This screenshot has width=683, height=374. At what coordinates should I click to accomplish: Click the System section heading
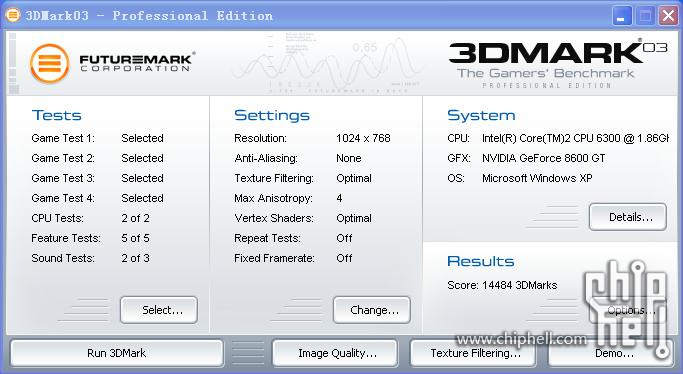[x=481, y=115]
